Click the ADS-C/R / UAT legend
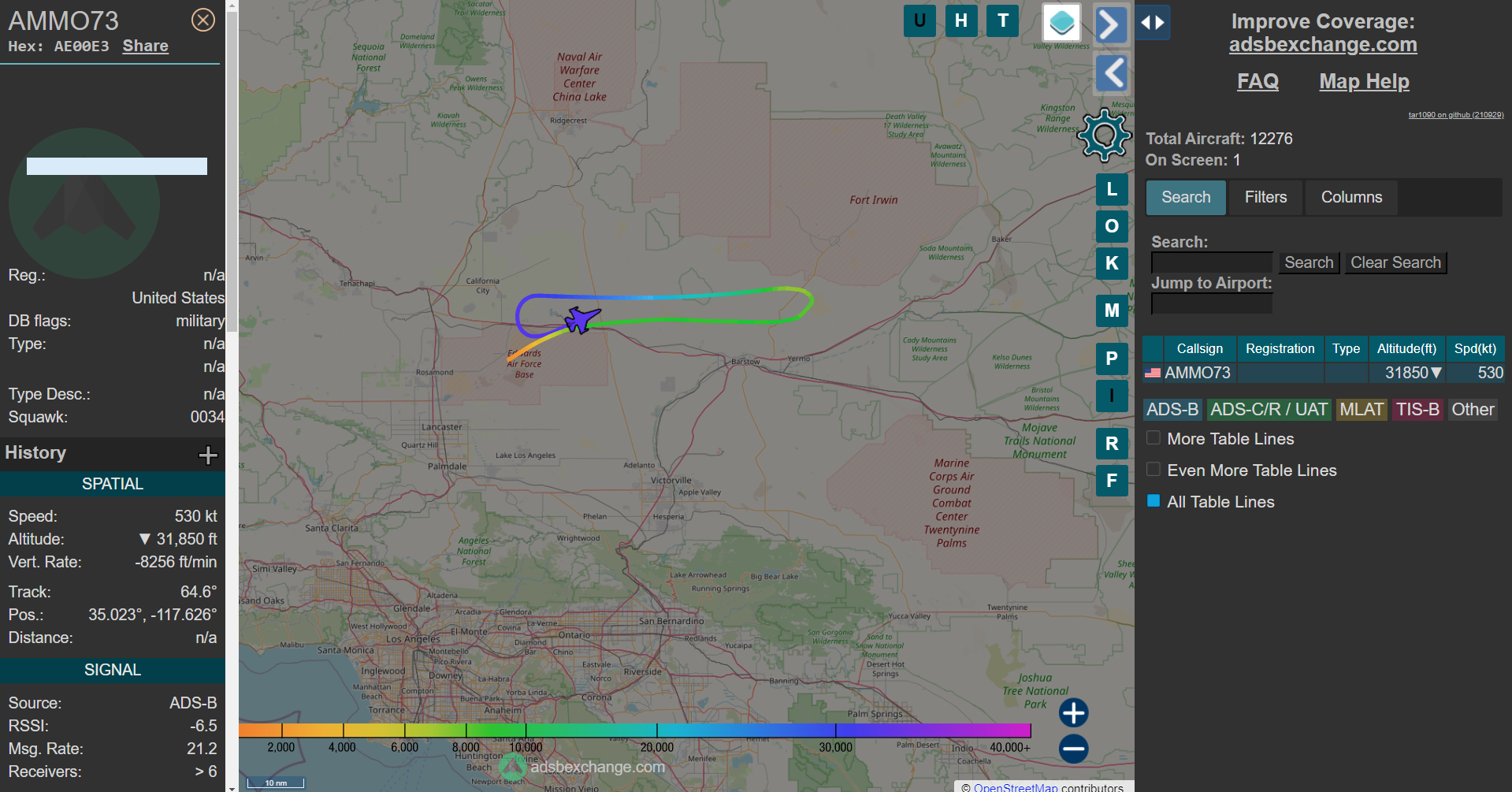The width and height of the screenshot is (1512, 792). [x=1269, y=410]
